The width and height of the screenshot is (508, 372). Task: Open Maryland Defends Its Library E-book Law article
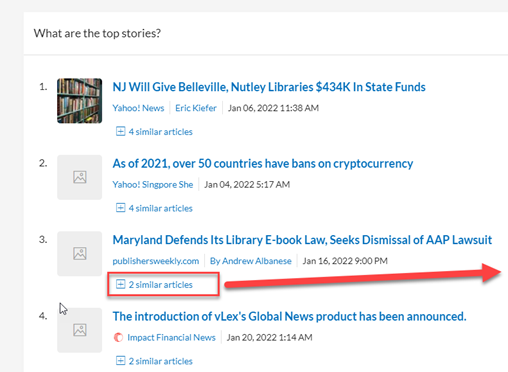point(302,240)
